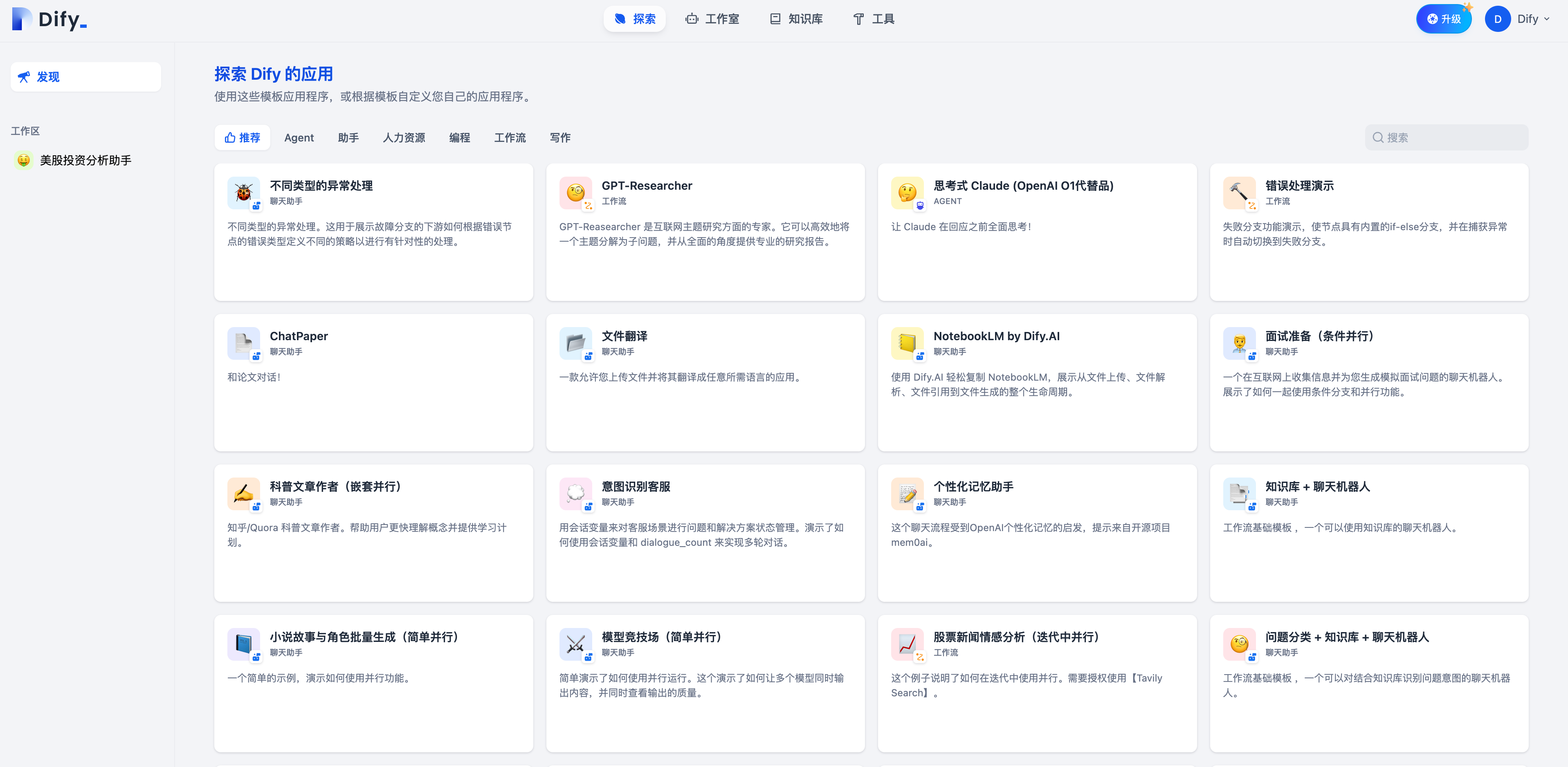1568x767 pixels.
Task: Open the 工具 tab in top navigation
Action: (874, 19)
